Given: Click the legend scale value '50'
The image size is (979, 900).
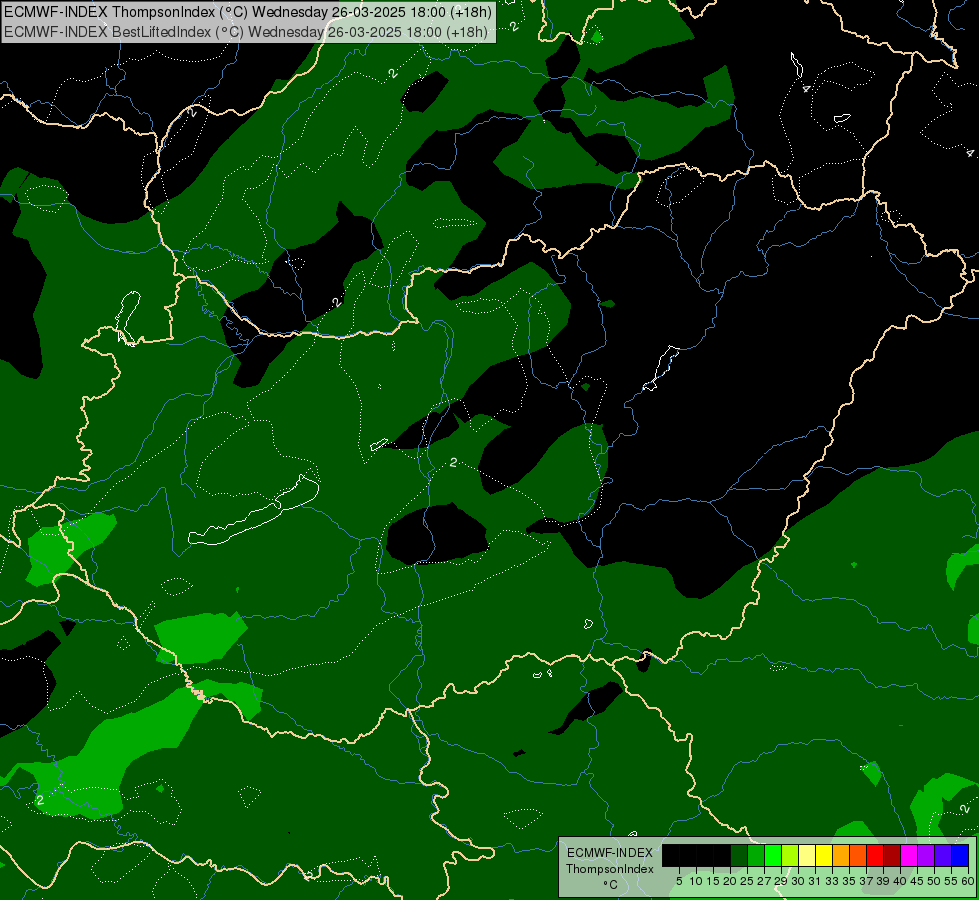Looking at the screenshot, I should (934, 881).
